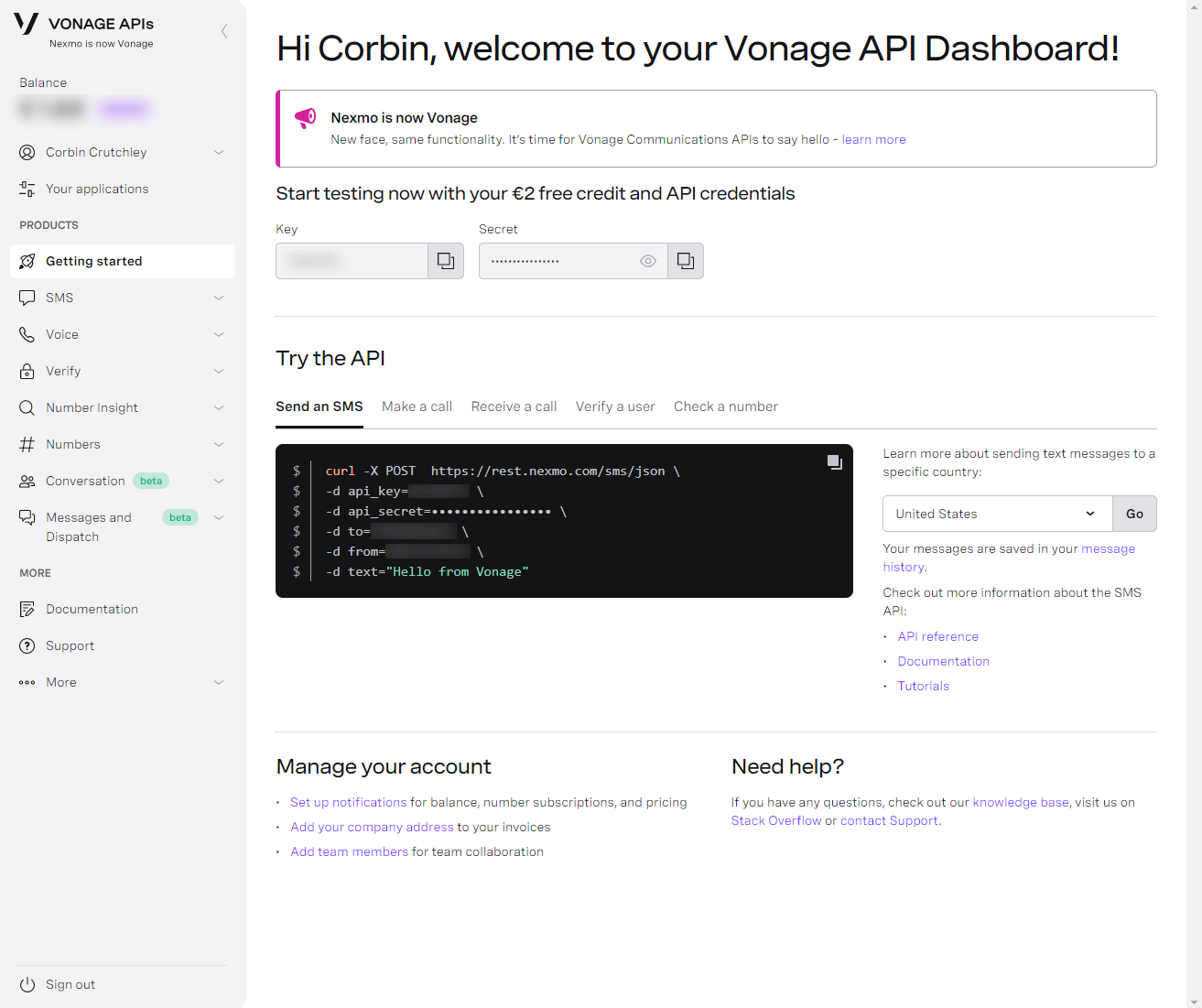
Task: Click the Corbin Crutchley profile icon
Action: [x=27, y=152]
